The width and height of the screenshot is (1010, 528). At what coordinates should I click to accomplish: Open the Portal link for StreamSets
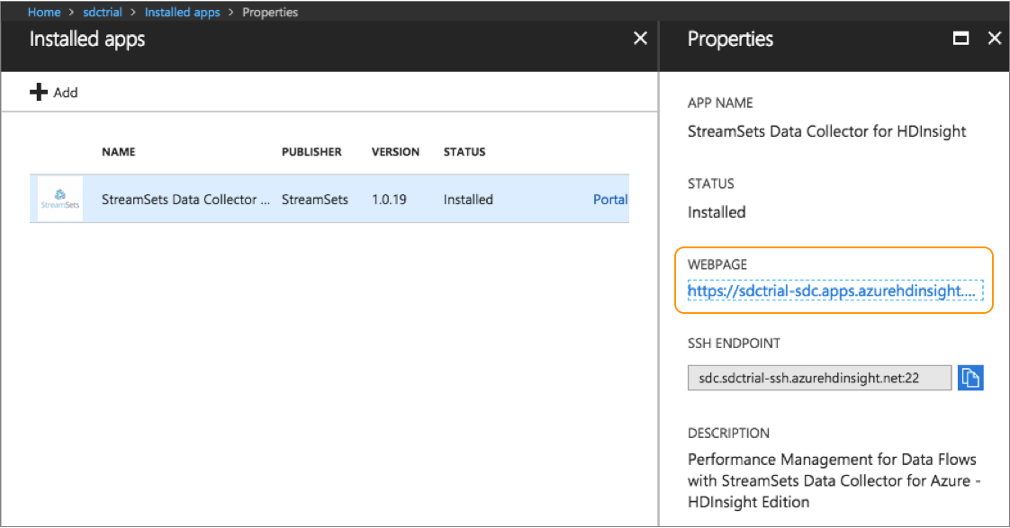click(610, 200)
